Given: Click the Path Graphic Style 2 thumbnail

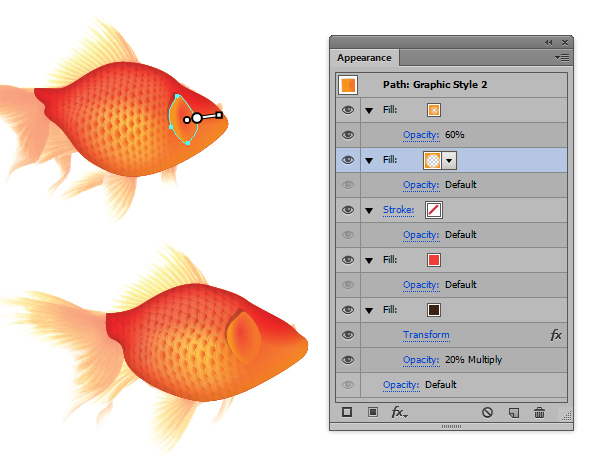Looking at the screenshot, I should (x=348, y=85).
